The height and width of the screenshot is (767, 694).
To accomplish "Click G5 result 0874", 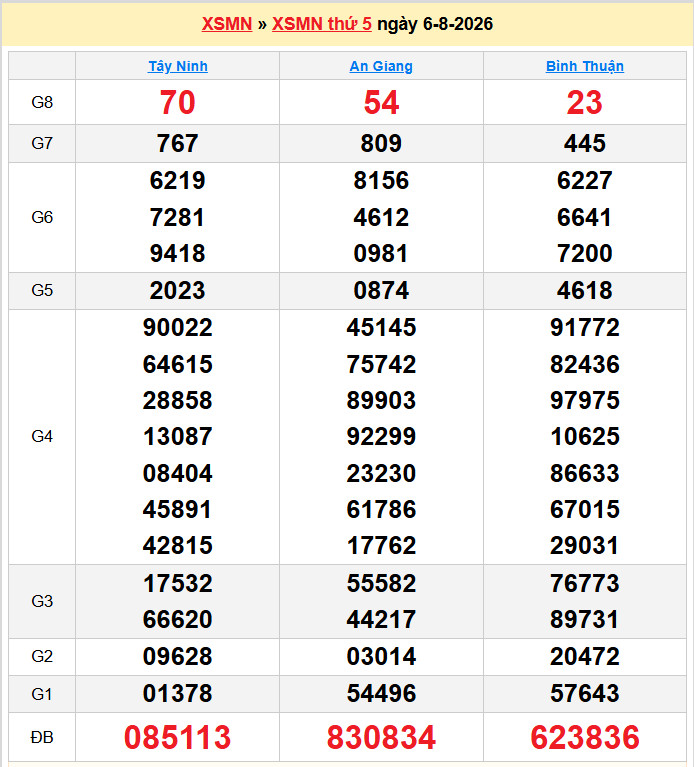I will [381, 291].
